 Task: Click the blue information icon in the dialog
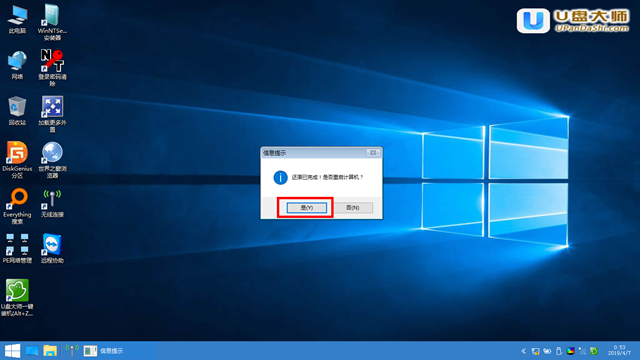click(x=280, y=178)
